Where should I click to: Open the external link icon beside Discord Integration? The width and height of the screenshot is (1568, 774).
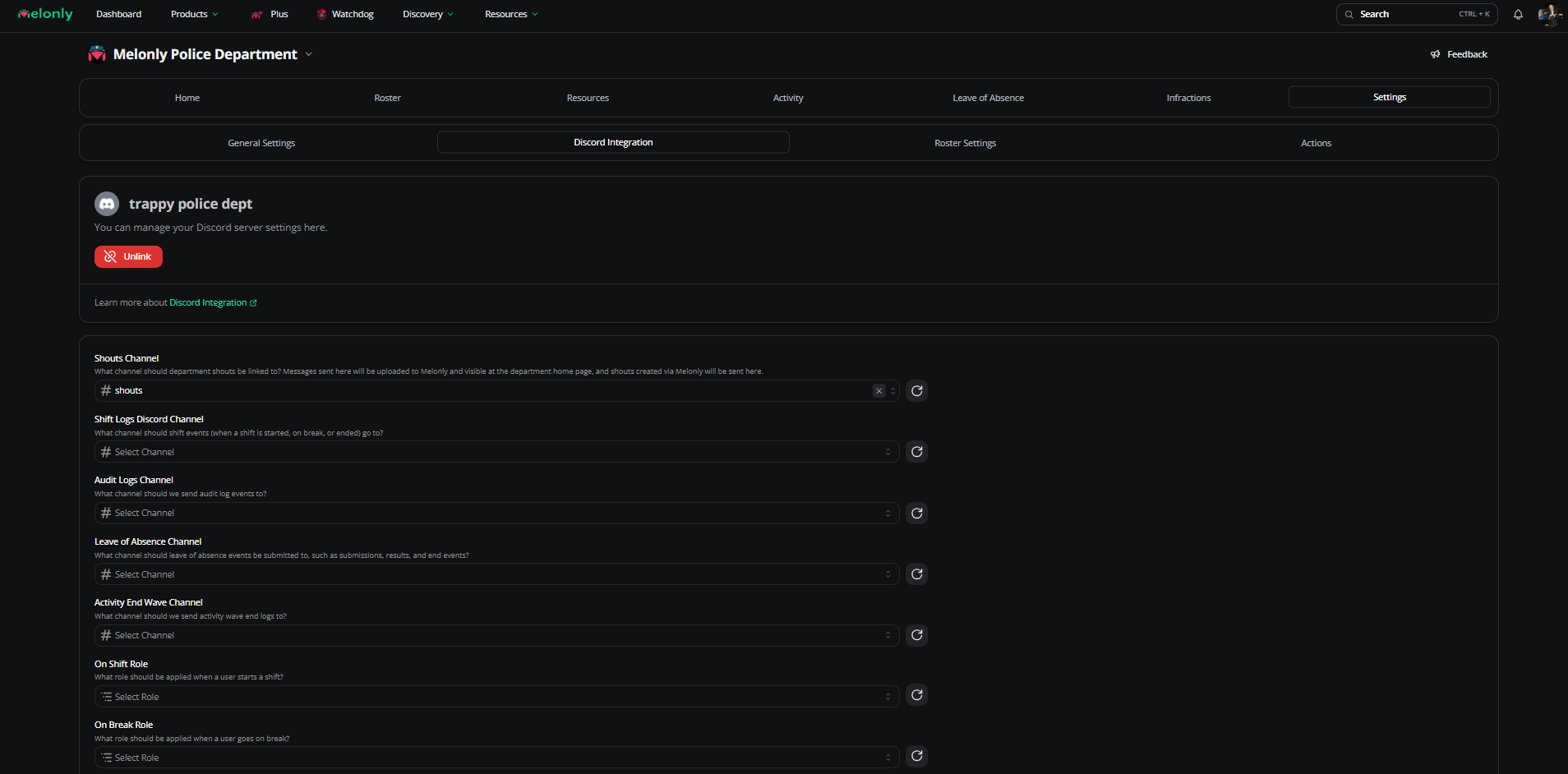pyautogui.click(x=253, y=303)
